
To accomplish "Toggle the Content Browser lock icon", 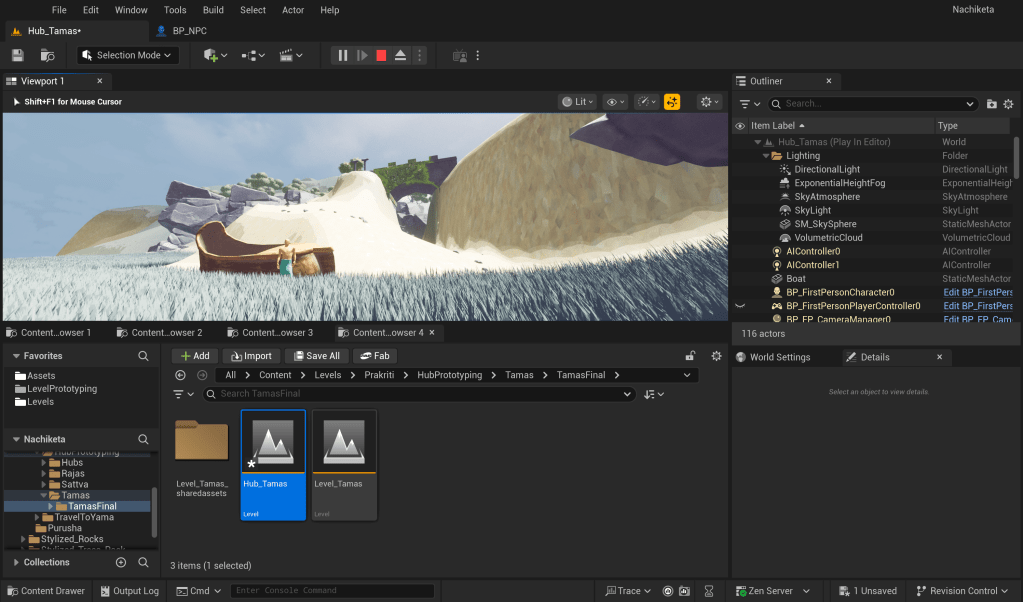I will coord(690,356).
